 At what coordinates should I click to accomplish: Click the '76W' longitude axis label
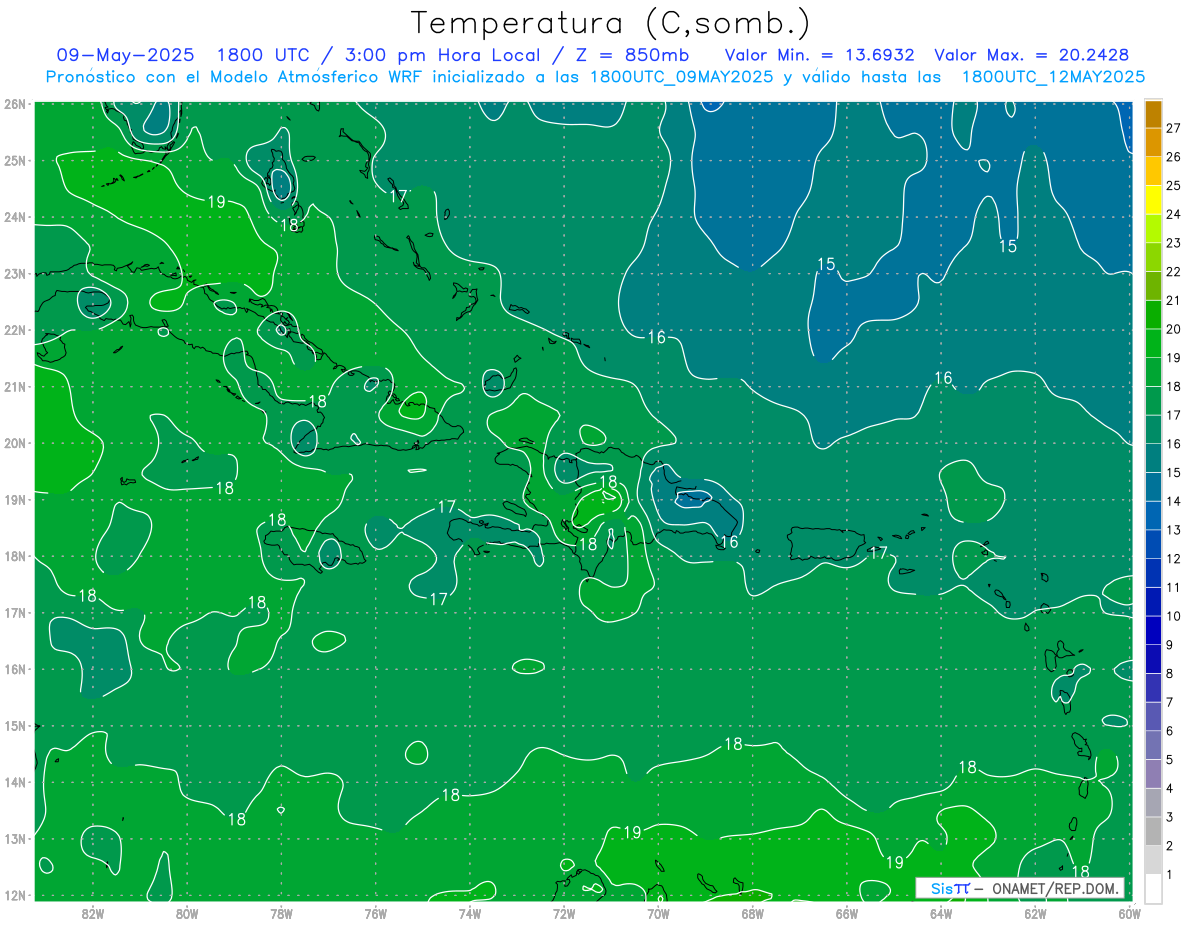[375, 912]
